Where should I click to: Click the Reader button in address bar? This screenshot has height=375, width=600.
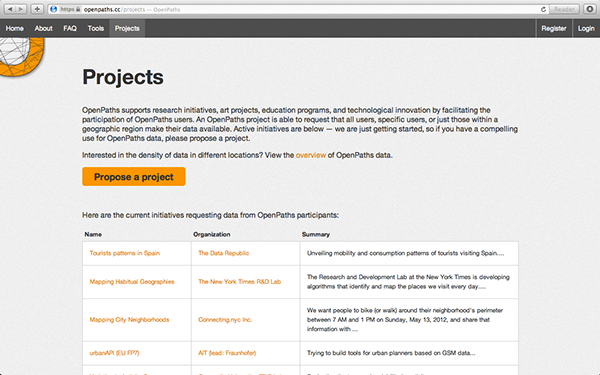[564, 9]
